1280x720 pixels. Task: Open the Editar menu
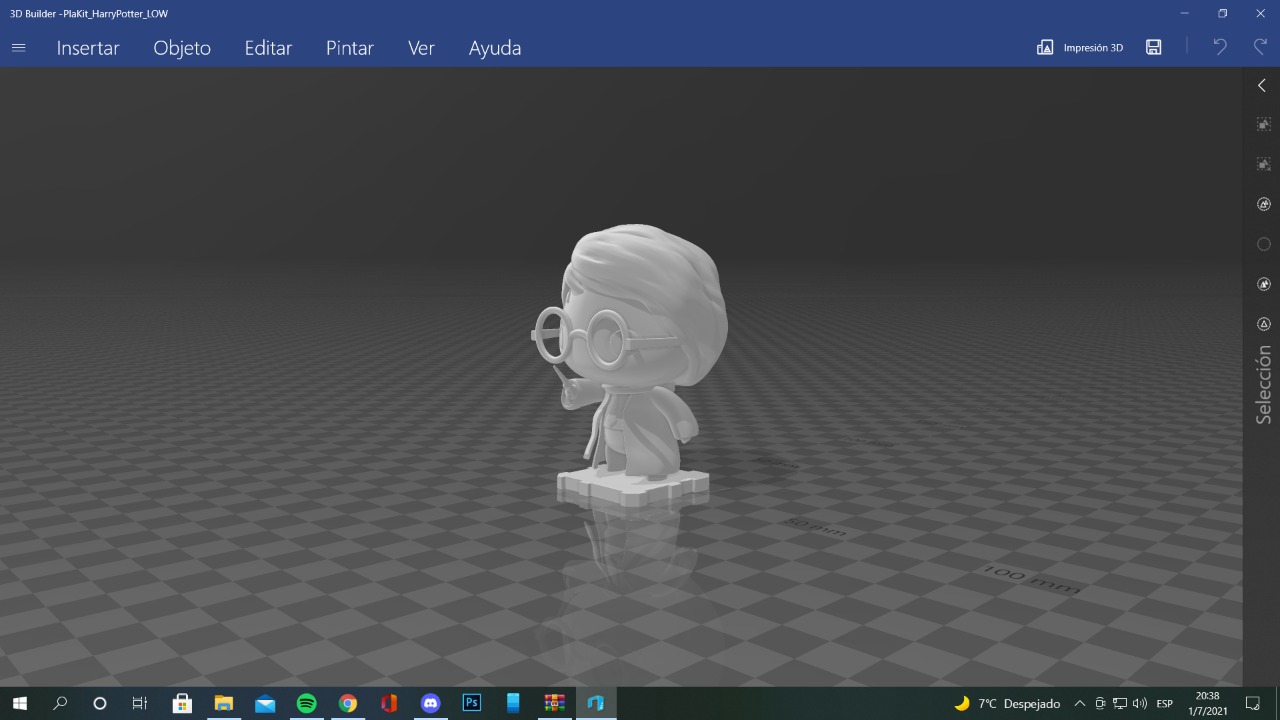point(268,48)
